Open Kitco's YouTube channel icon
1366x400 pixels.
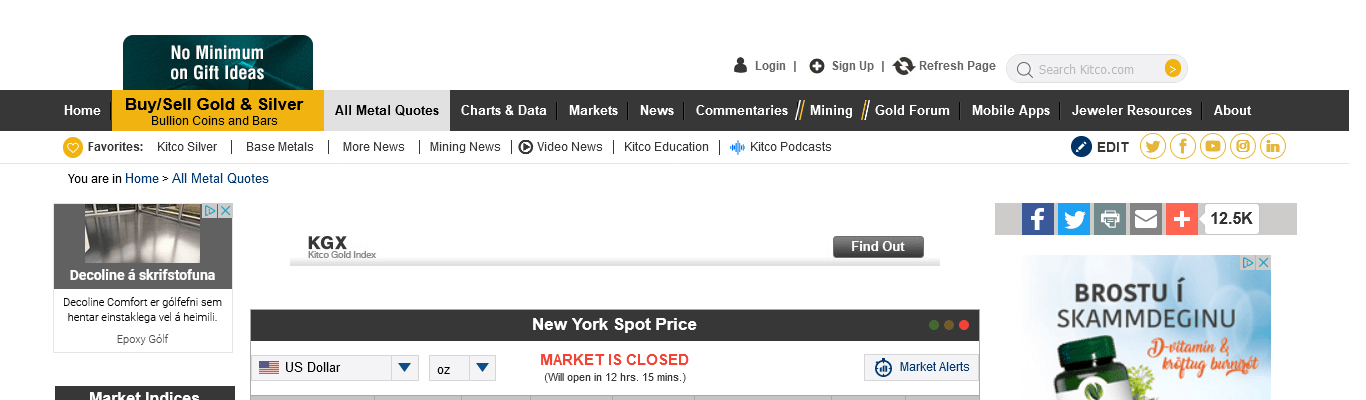(x=1213, y=147)
